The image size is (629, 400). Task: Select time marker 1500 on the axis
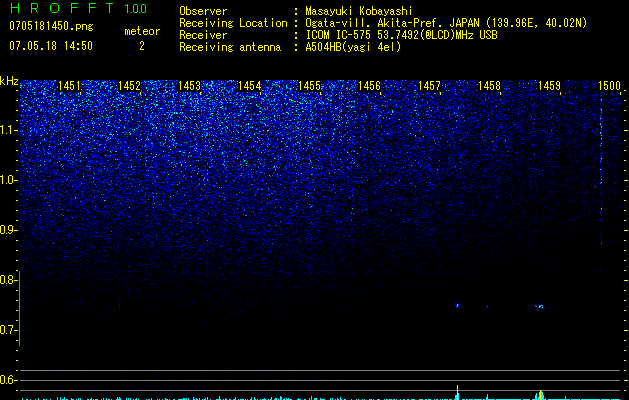(x=609, y=86)
